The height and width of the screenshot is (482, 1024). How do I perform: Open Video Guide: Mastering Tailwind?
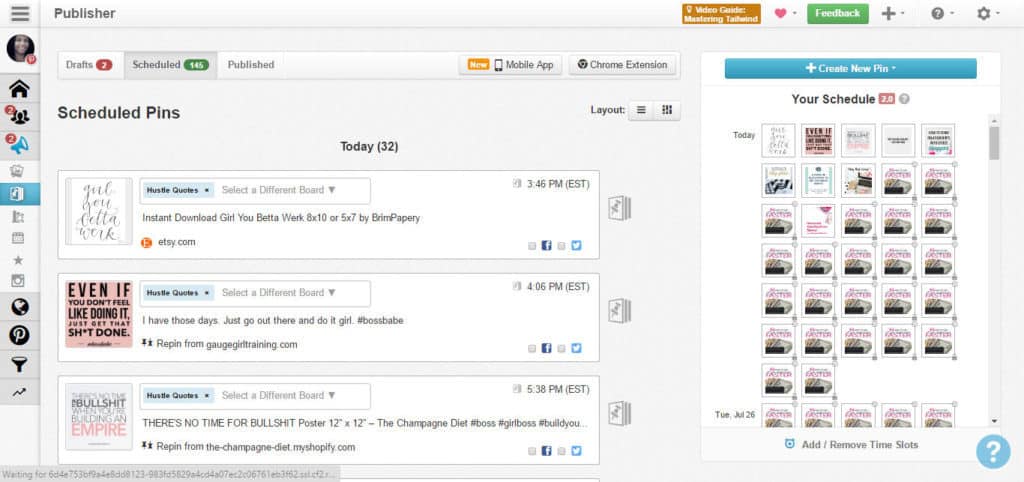coord(721,14)
